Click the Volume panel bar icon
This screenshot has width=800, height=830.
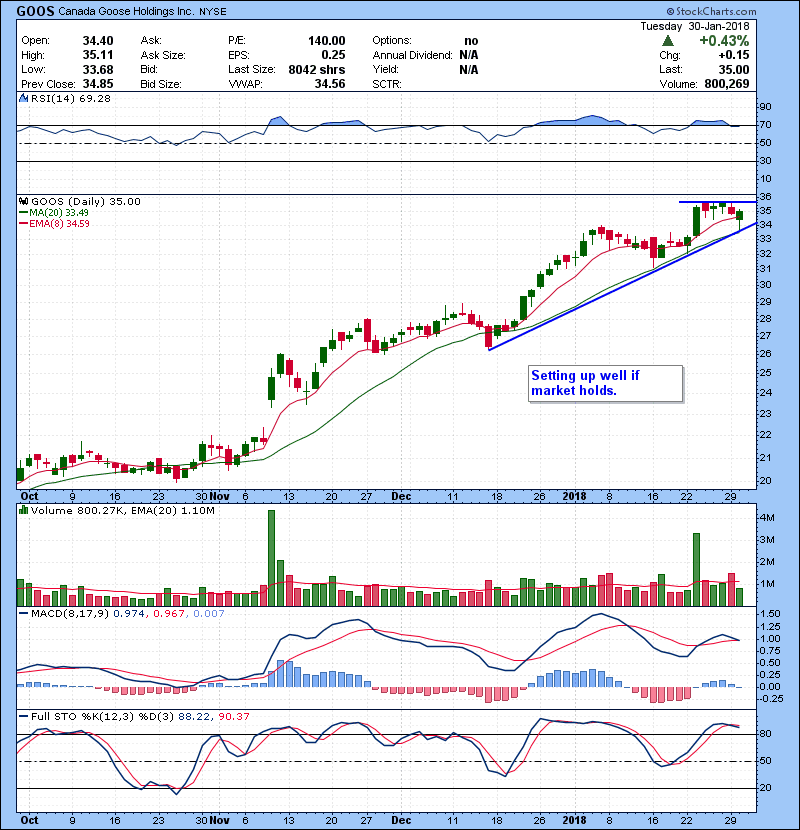point(23,510)
